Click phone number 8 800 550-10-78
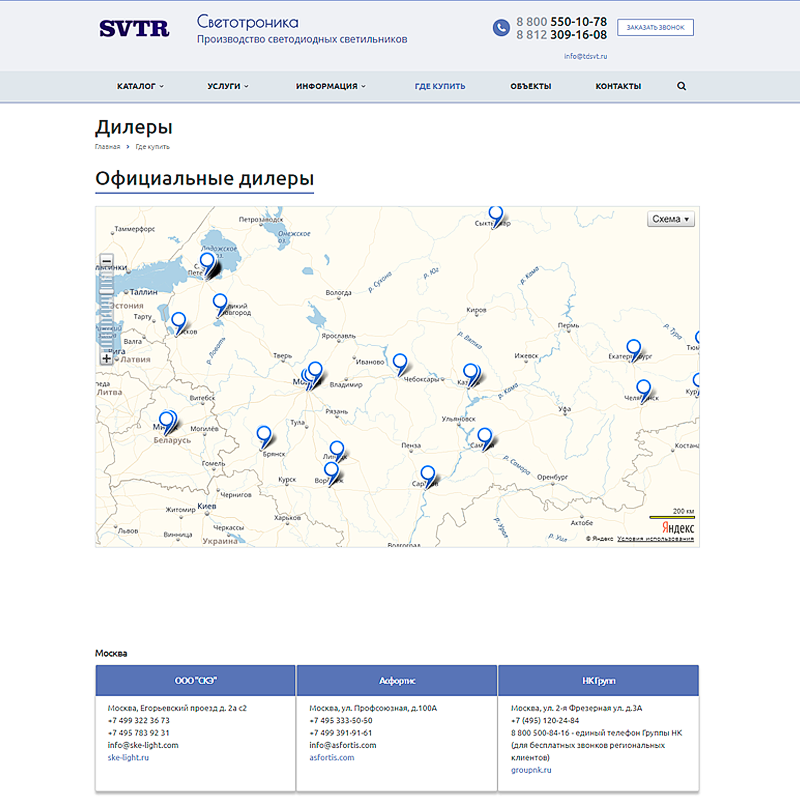Screen dimensions: 800x800 pyautogui.click(x=561, y=21)
